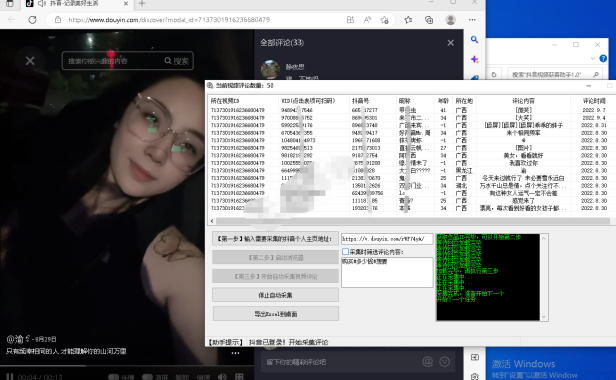Click the grayed step two start browser button

point(275,257)
